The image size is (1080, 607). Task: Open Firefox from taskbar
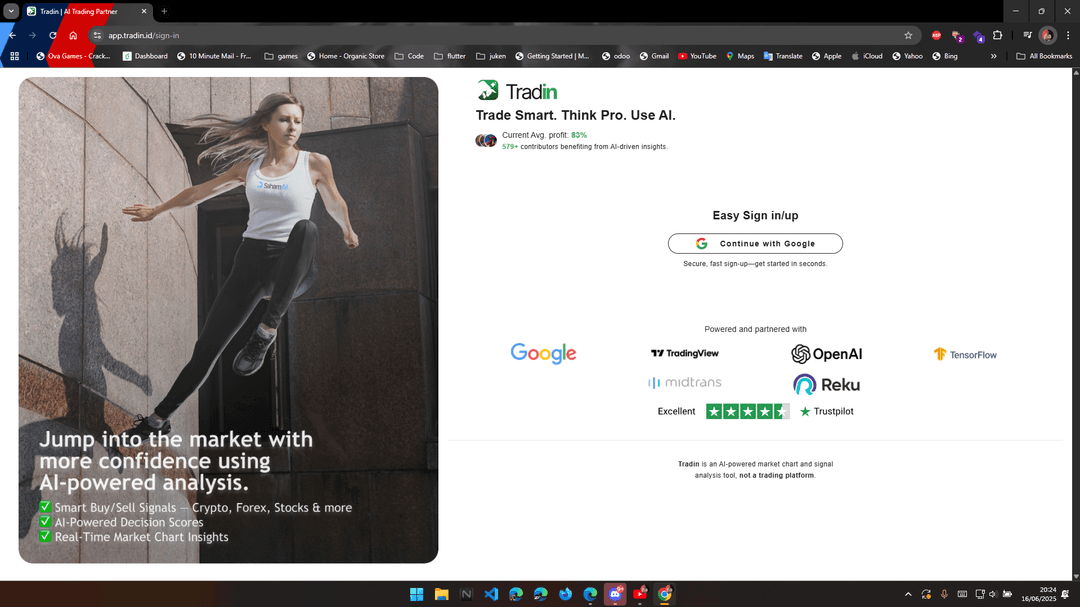click(x=565, y=594)
